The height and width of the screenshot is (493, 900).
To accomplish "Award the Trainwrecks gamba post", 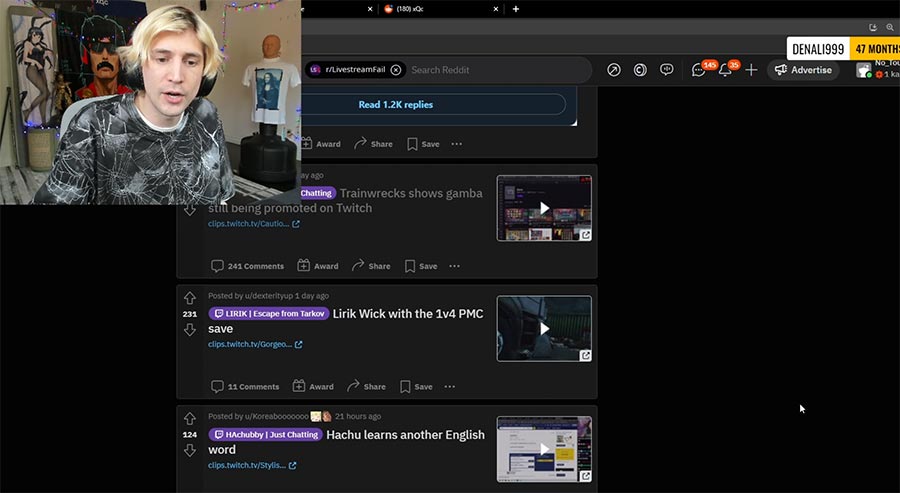I will 317,266.
